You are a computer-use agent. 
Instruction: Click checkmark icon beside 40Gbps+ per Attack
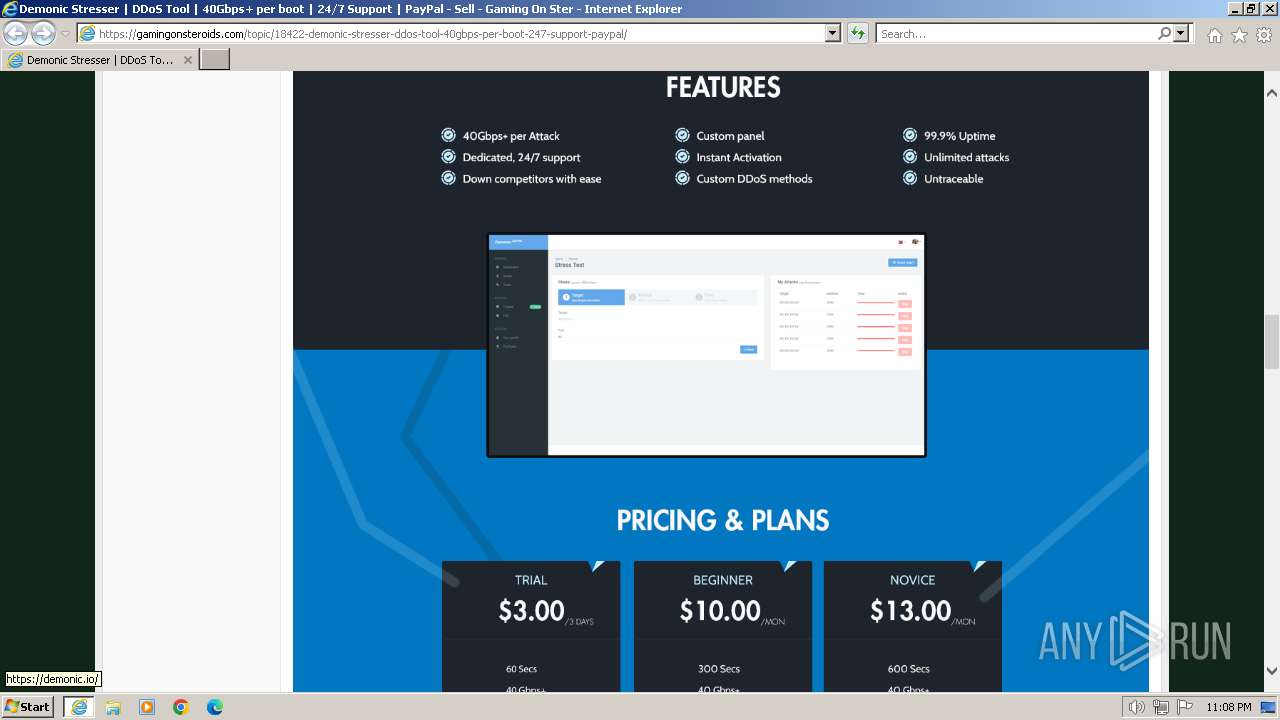pyautogui.click(x=449, y=135)
